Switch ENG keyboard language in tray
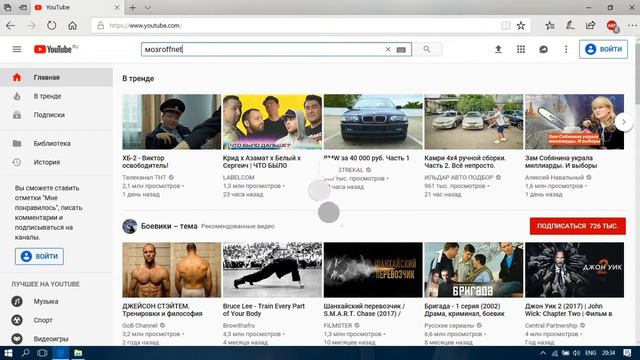Image resolution: width=640 pixels, height=360 pixels. click(x=591, y=353)
